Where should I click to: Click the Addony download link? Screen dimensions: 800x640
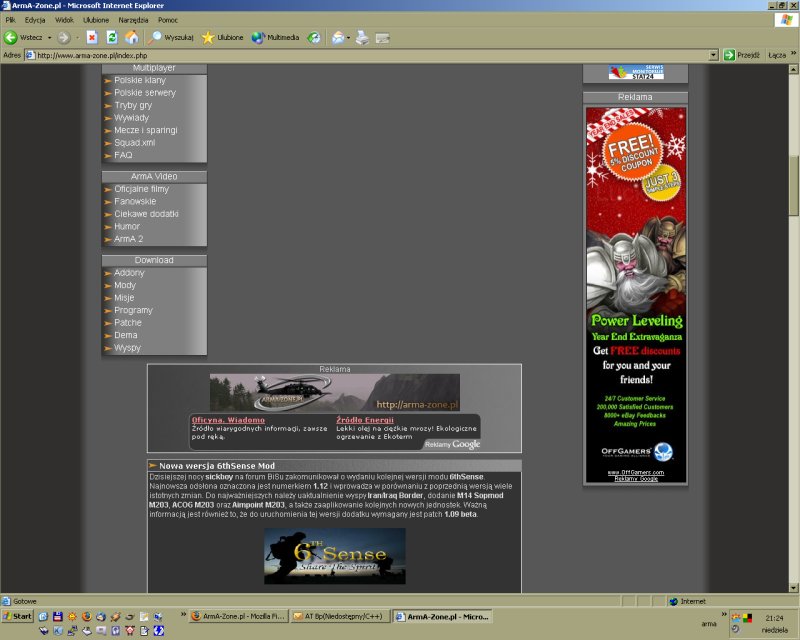click(129, 273)
